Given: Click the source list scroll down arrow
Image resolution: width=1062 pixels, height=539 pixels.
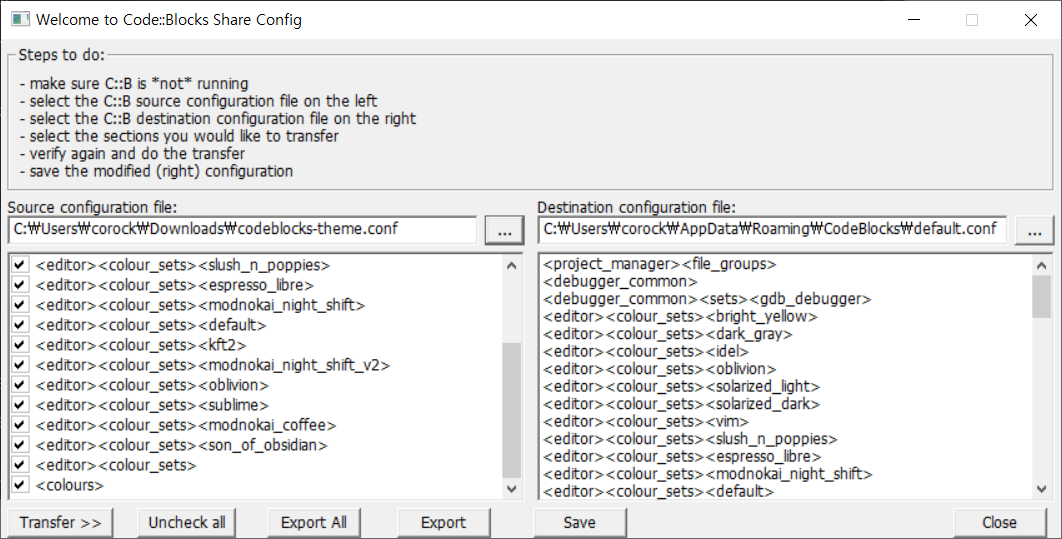Looking at the screenshot, I should pos(512,488).
